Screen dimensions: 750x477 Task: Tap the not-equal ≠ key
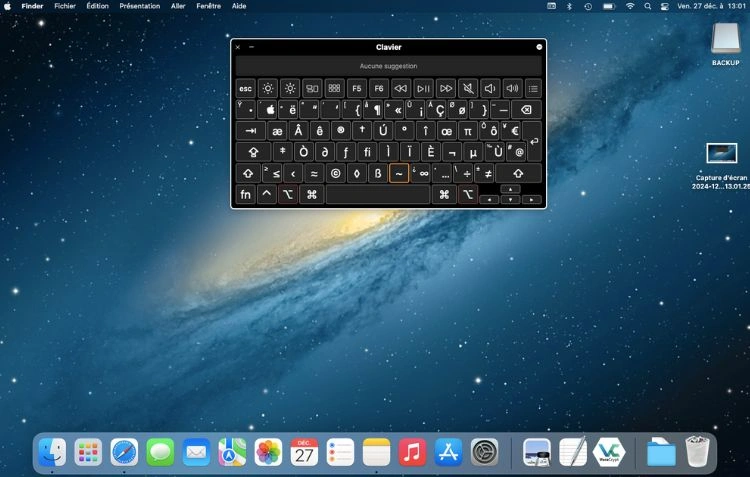[484, 173]
